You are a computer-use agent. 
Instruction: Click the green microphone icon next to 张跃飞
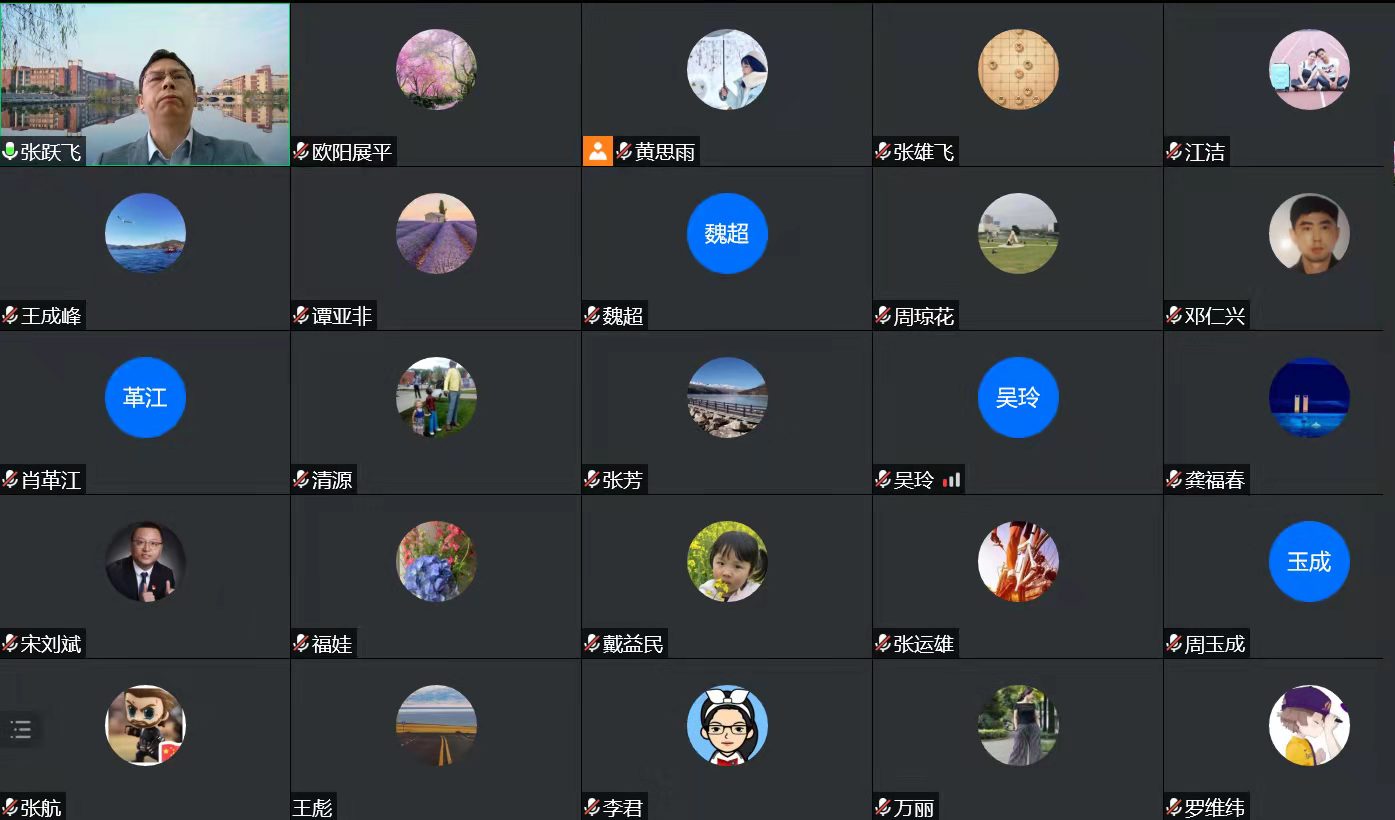(10, 152)
